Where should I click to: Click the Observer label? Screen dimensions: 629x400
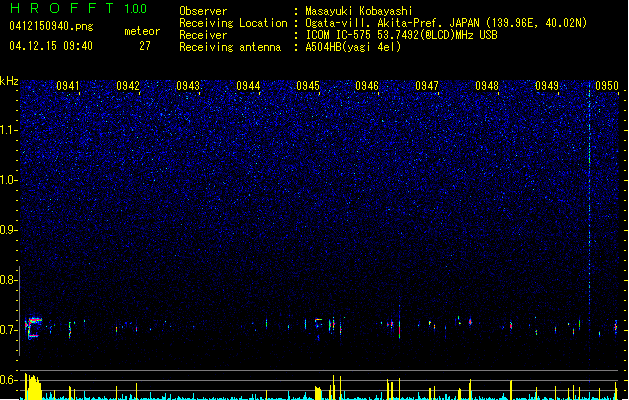[x=203, y=11]
